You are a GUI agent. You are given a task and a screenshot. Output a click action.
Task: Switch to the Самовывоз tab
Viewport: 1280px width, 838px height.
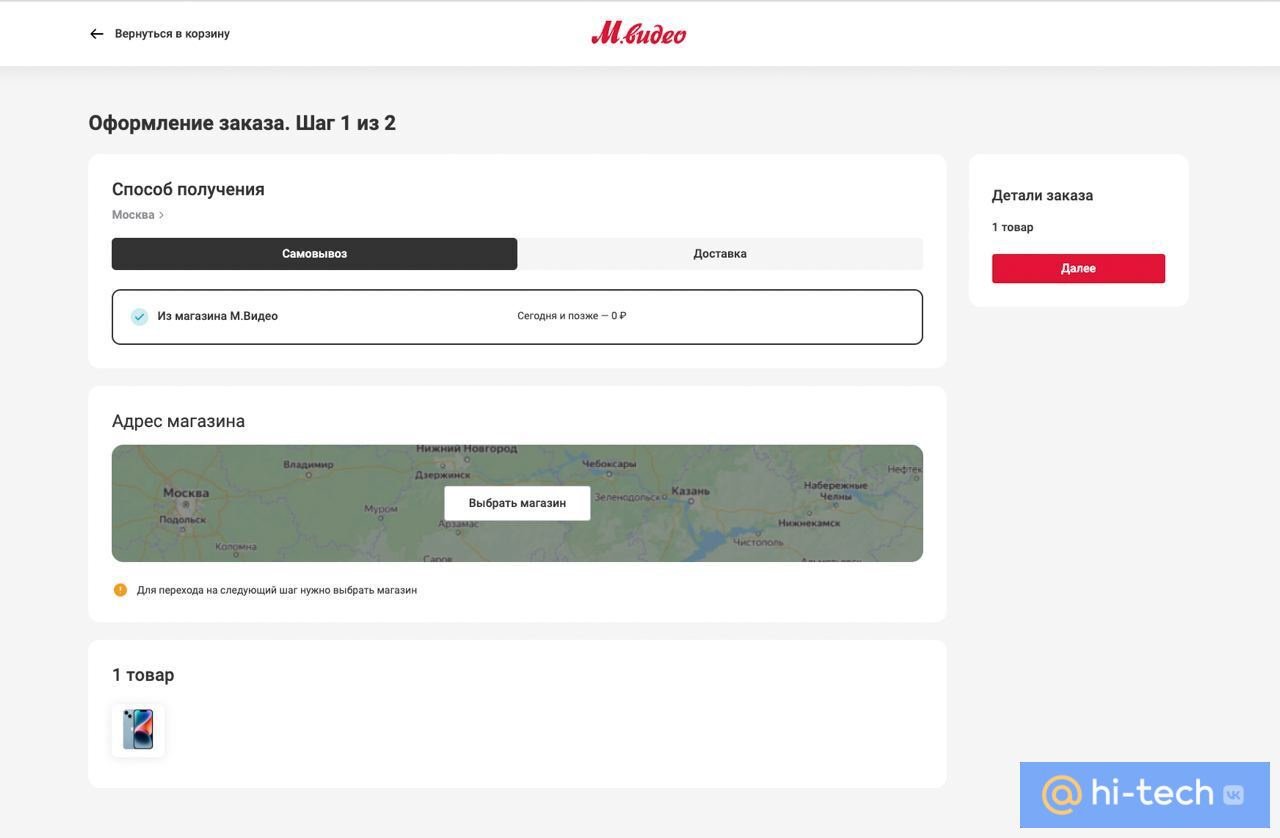tap(314, 254)
